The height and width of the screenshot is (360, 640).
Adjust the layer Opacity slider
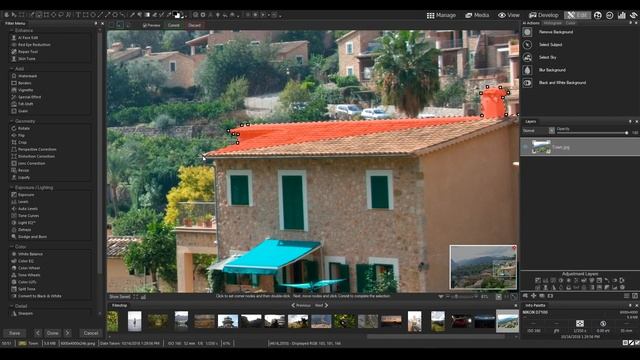click(592, 133)
